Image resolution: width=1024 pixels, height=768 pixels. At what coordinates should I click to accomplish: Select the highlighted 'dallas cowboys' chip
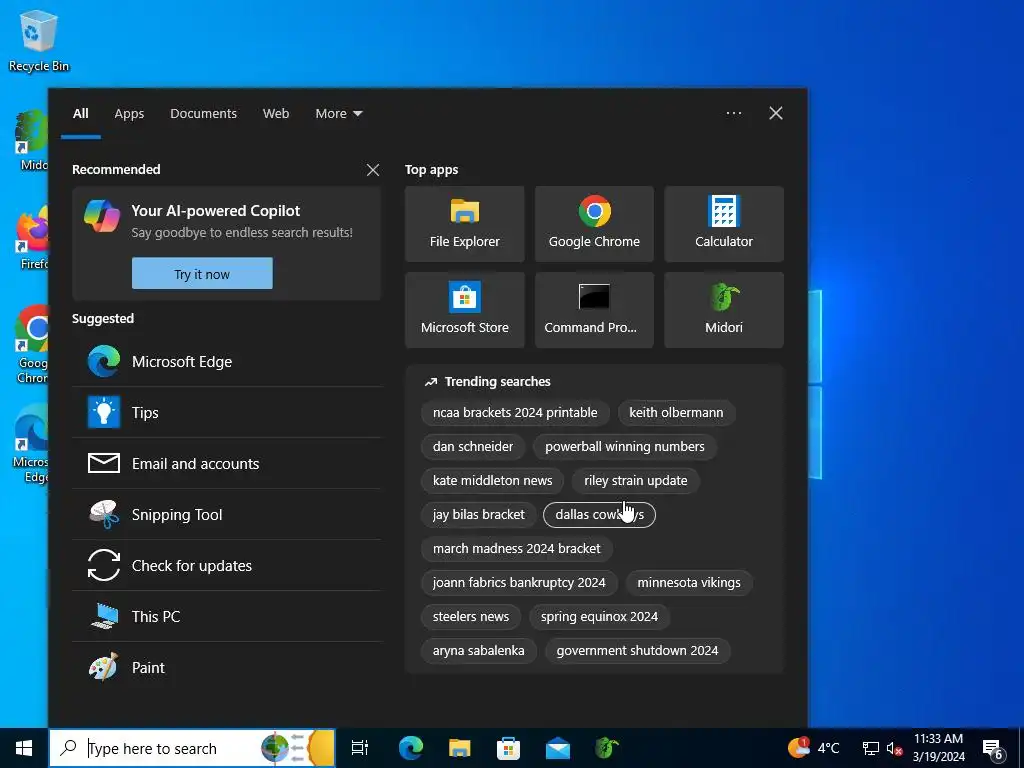pyautogui.click(x=600, y=515)
